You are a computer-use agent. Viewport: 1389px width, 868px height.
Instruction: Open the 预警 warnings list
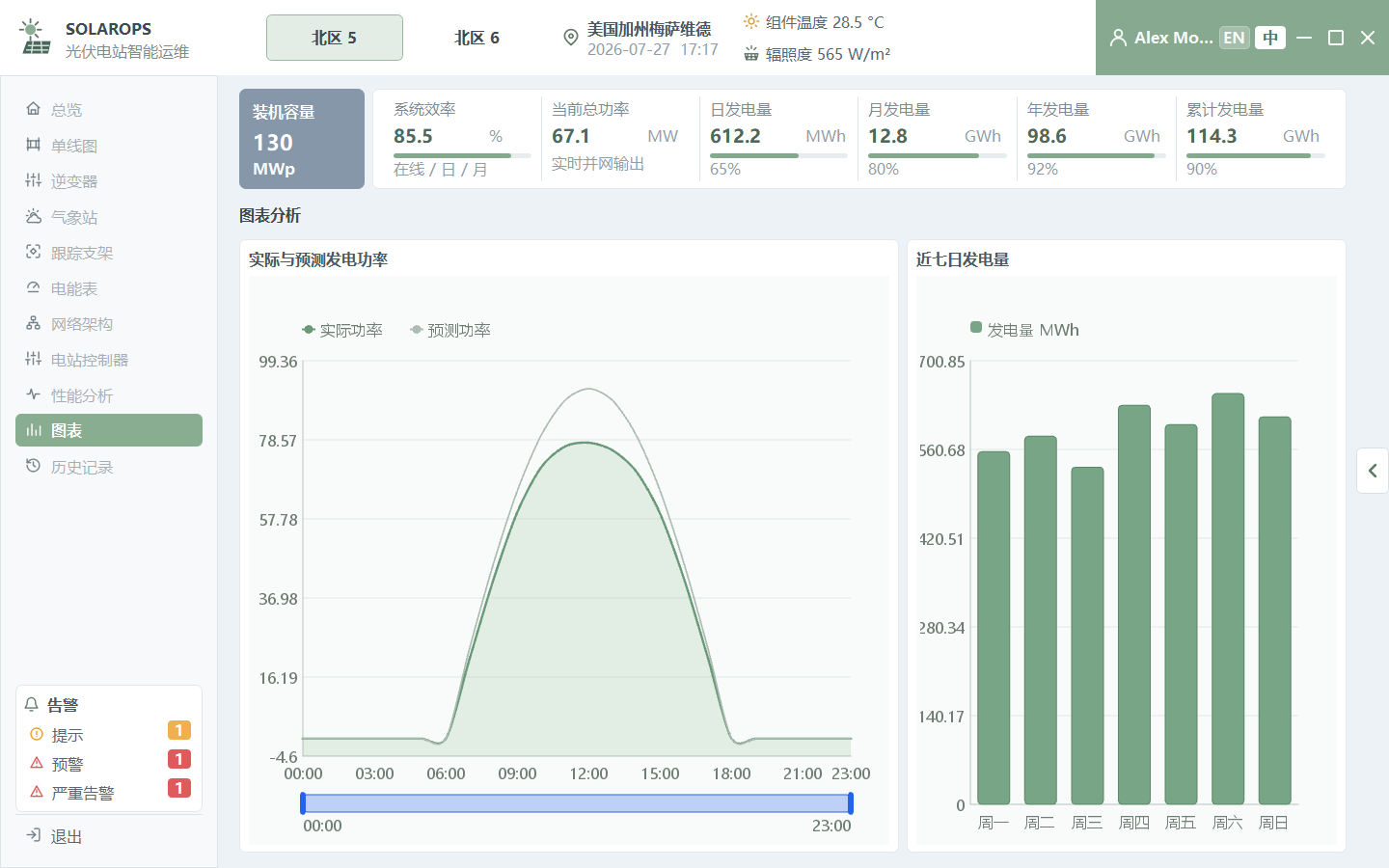pyautogui.click(x=109, y=763)
